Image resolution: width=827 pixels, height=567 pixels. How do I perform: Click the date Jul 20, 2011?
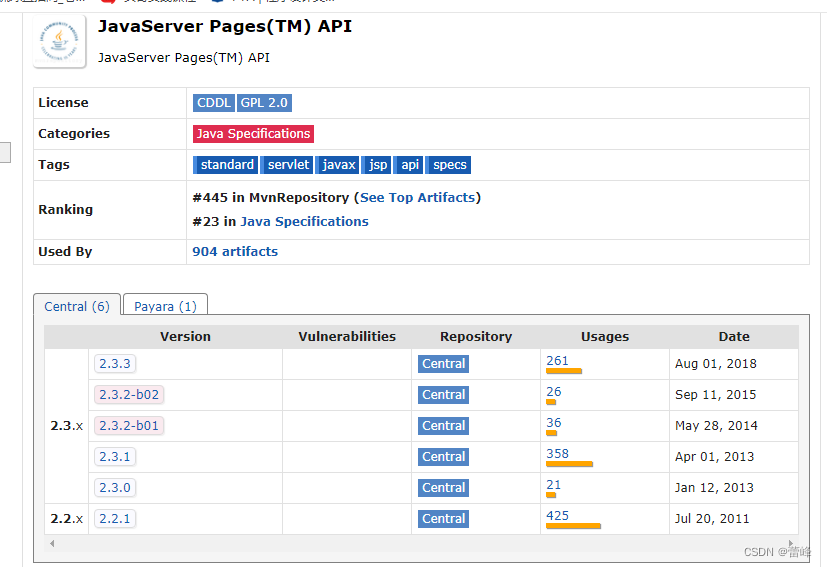tap(712, 519)
